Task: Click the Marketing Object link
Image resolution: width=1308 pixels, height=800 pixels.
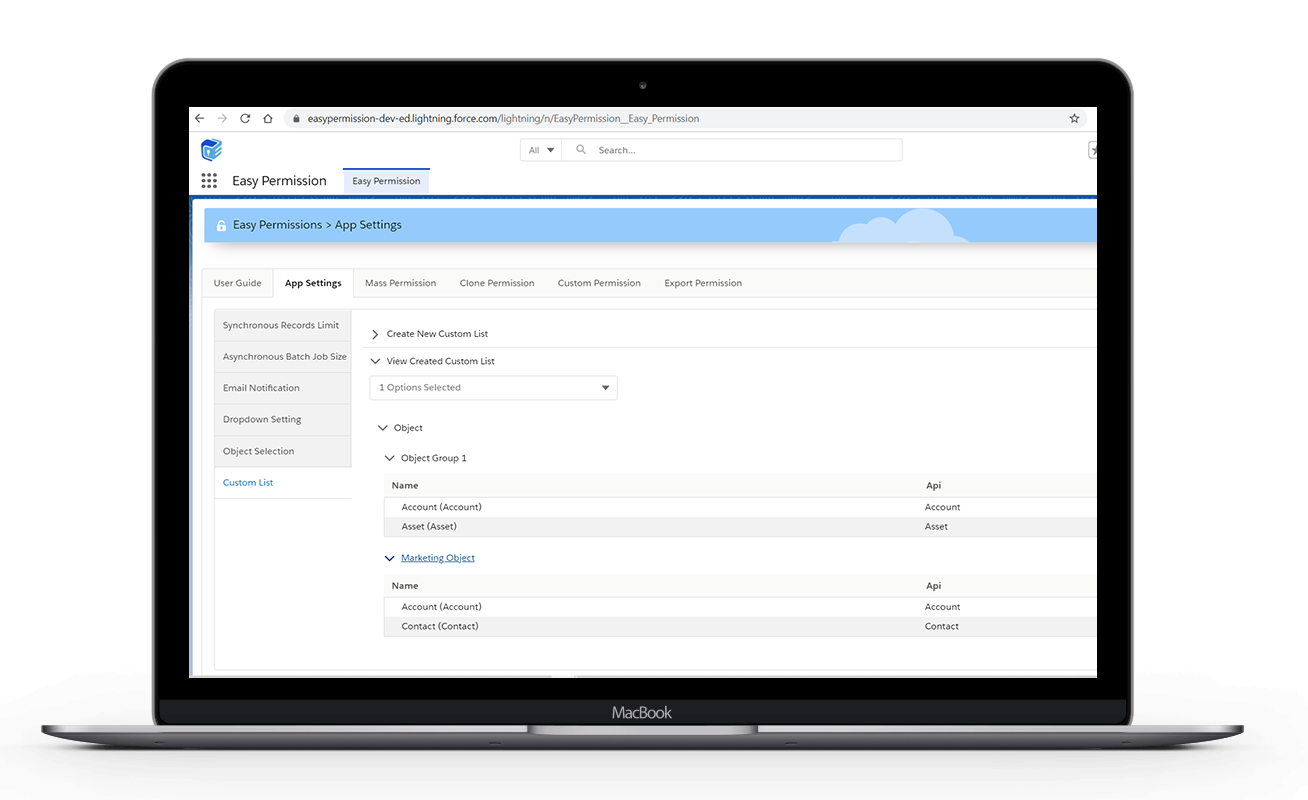Action: [438, 558]
